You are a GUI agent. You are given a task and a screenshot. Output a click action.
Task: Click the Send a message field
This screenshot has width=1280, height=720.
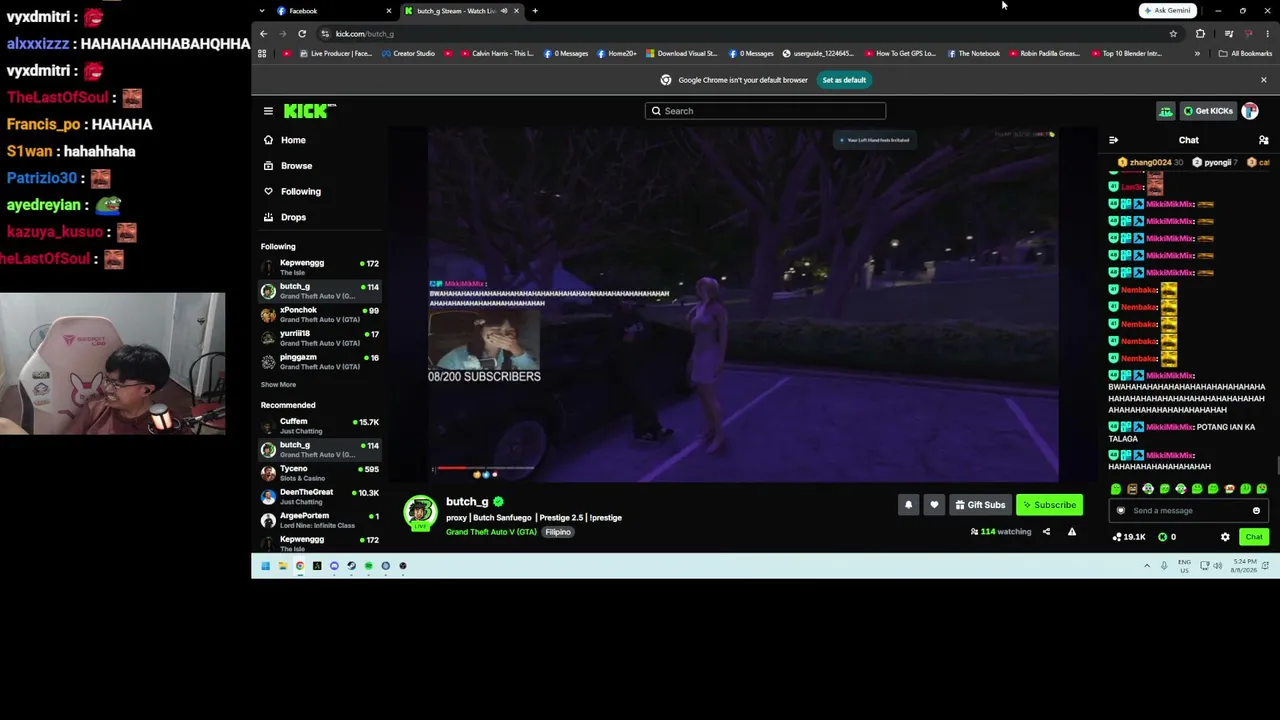coord(1188,511)
